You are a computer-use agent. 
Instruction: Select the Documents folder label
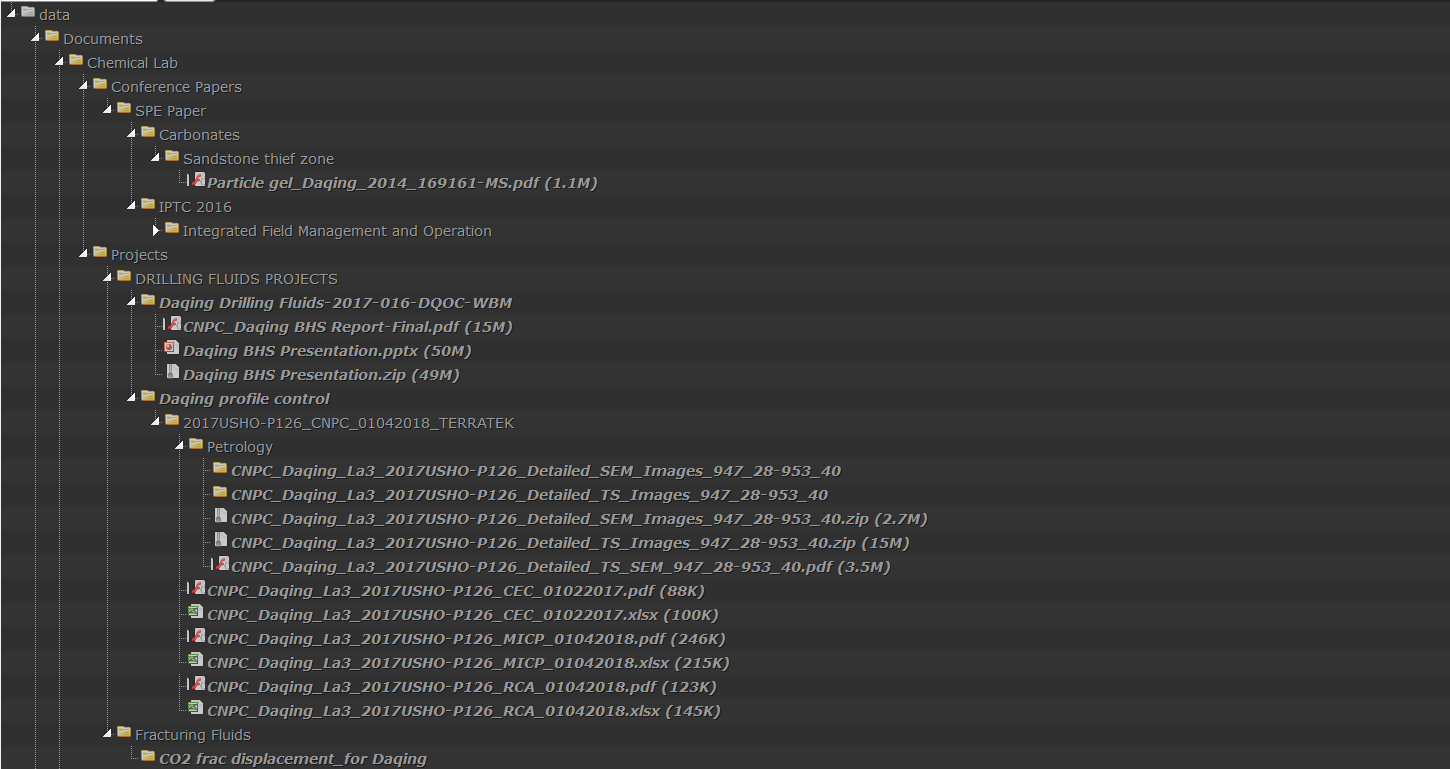103,39
